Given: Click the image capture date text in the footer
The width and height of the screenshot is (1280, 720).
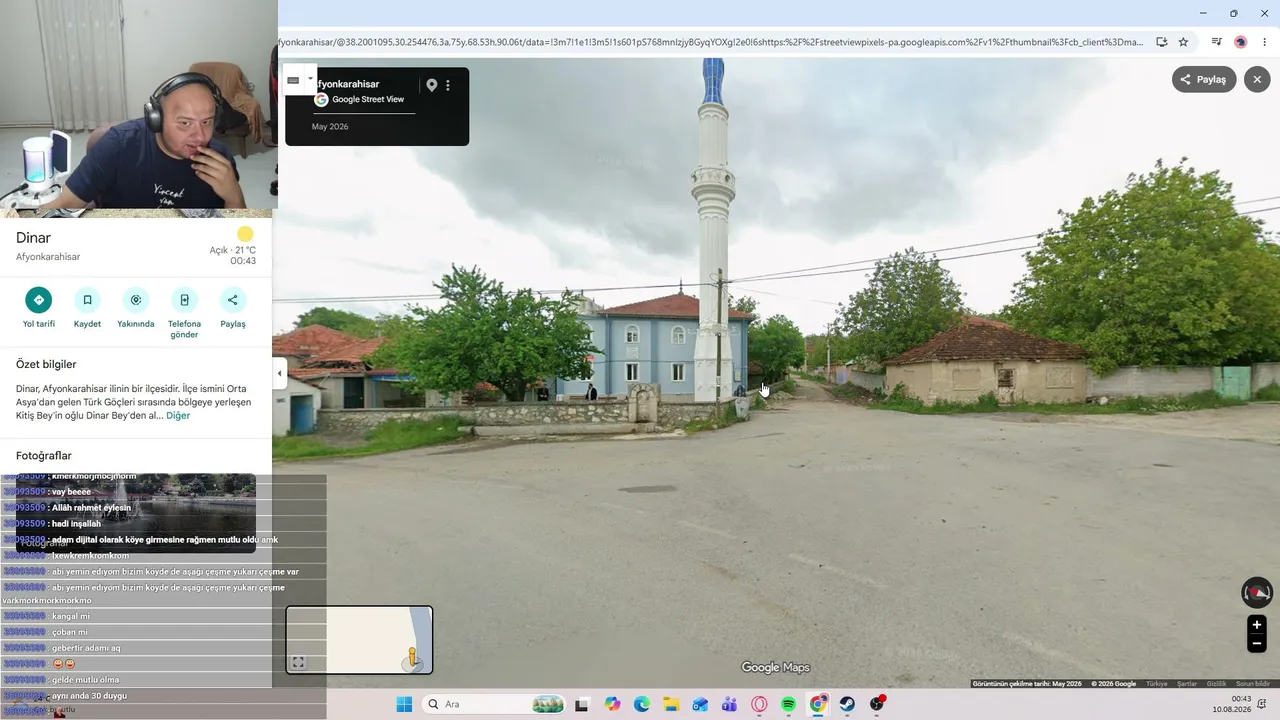Looking at the screenshot, I should (x=1027, y=684).
